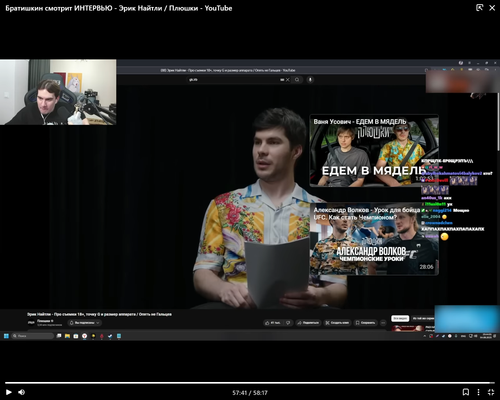Dislike the video with thumbs-down icon

289,323
